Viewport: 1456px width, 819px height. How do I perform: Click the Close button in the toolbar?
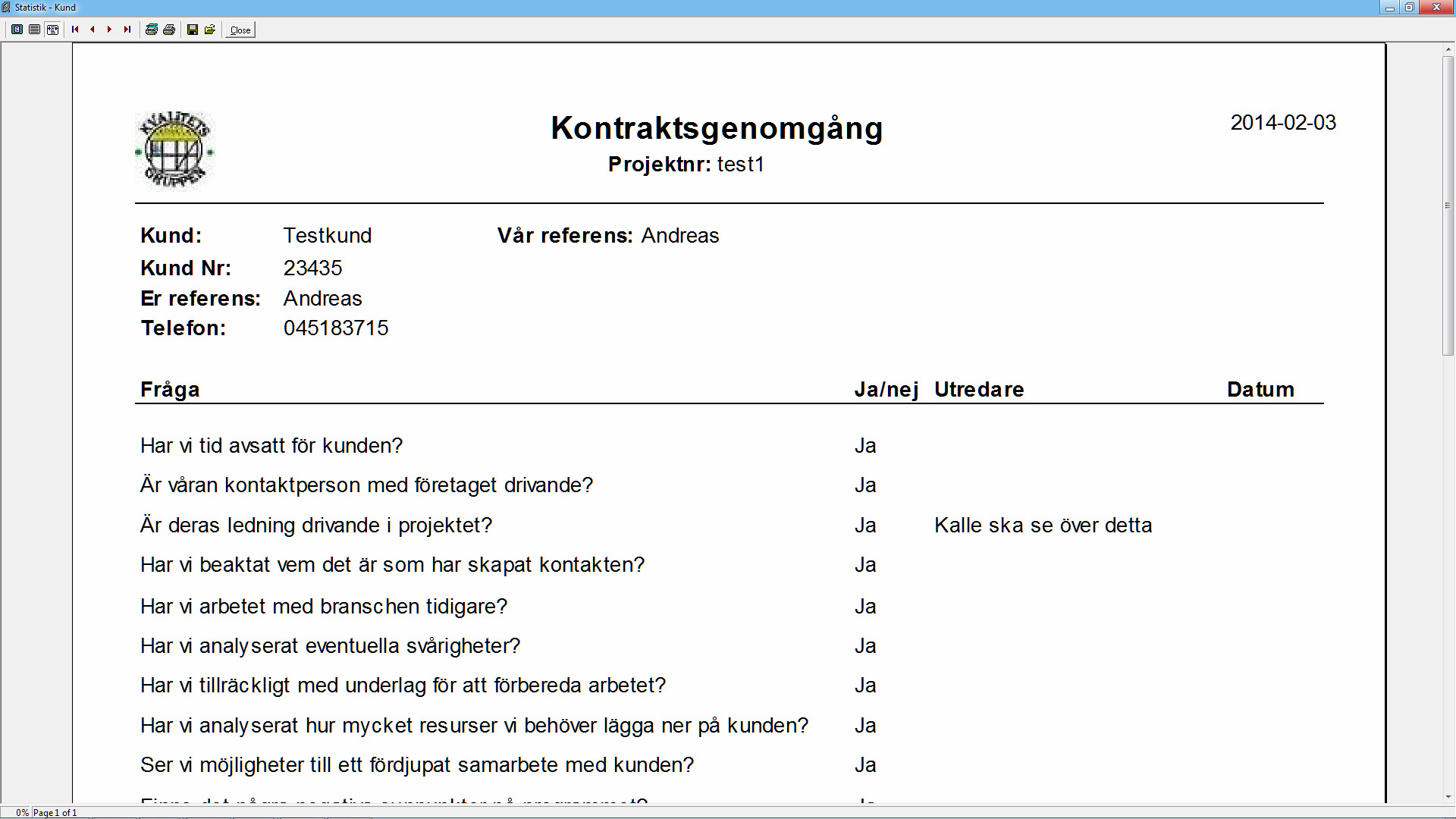point(240,30)
